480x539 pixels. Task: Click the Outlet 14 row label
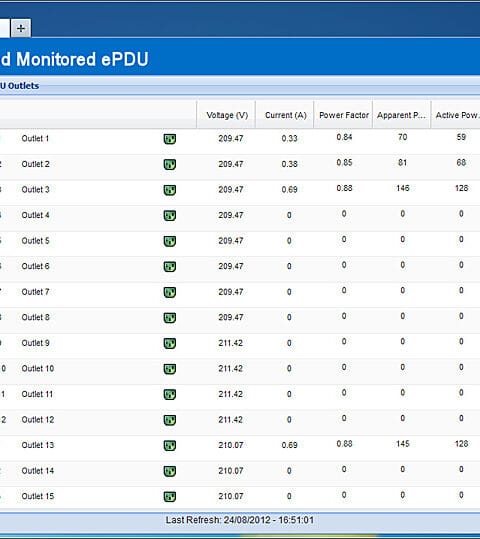tap(38, 471)
